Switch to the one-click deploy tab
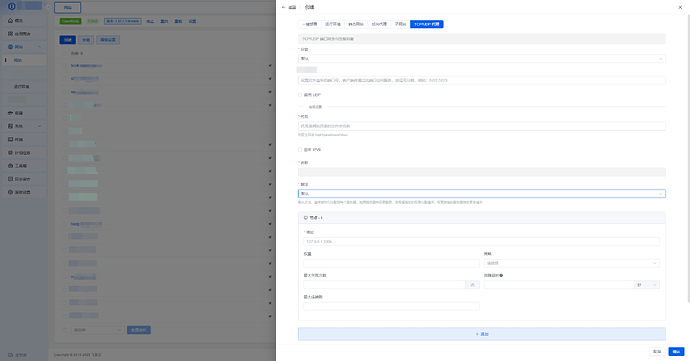Screen dimensions: 690x361 coord(309,24)
